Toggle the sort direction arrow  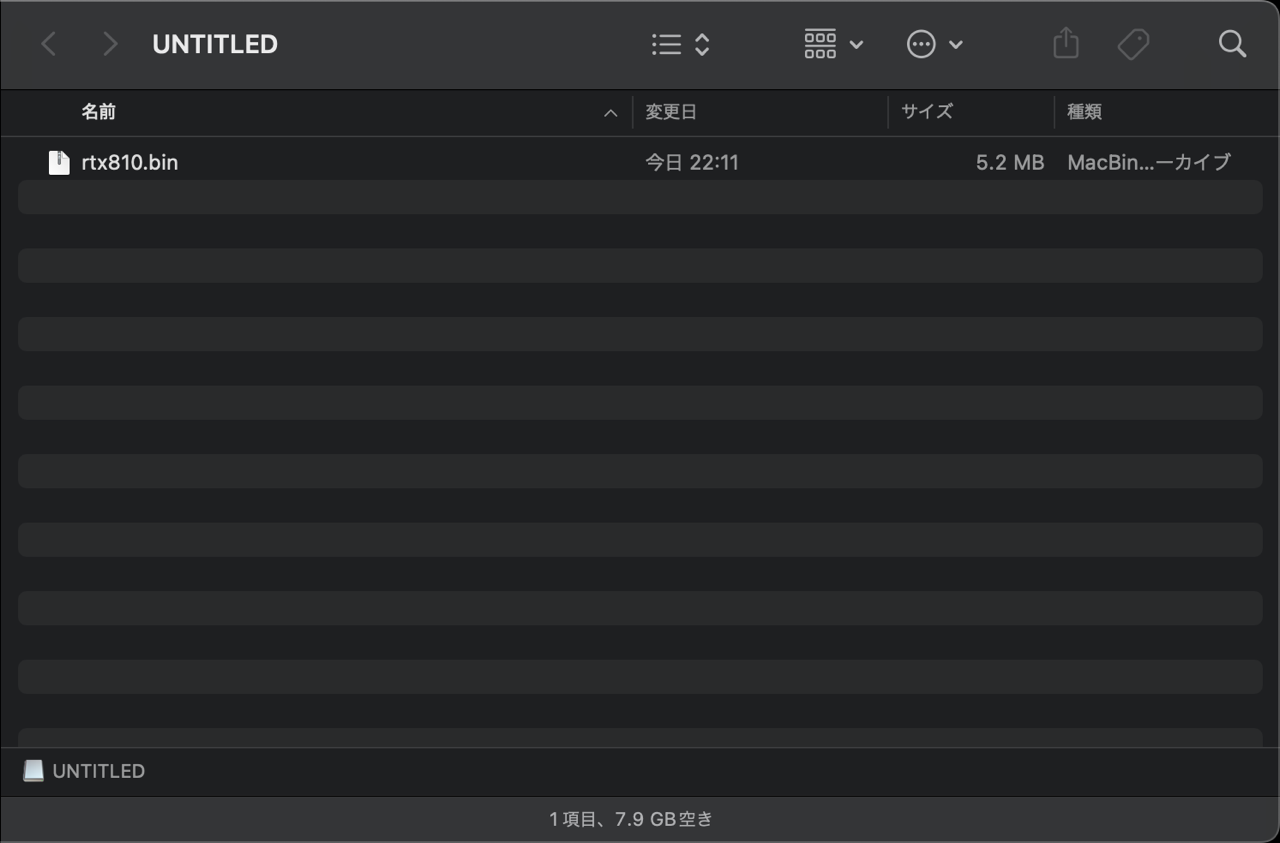(x=610, y=113)
